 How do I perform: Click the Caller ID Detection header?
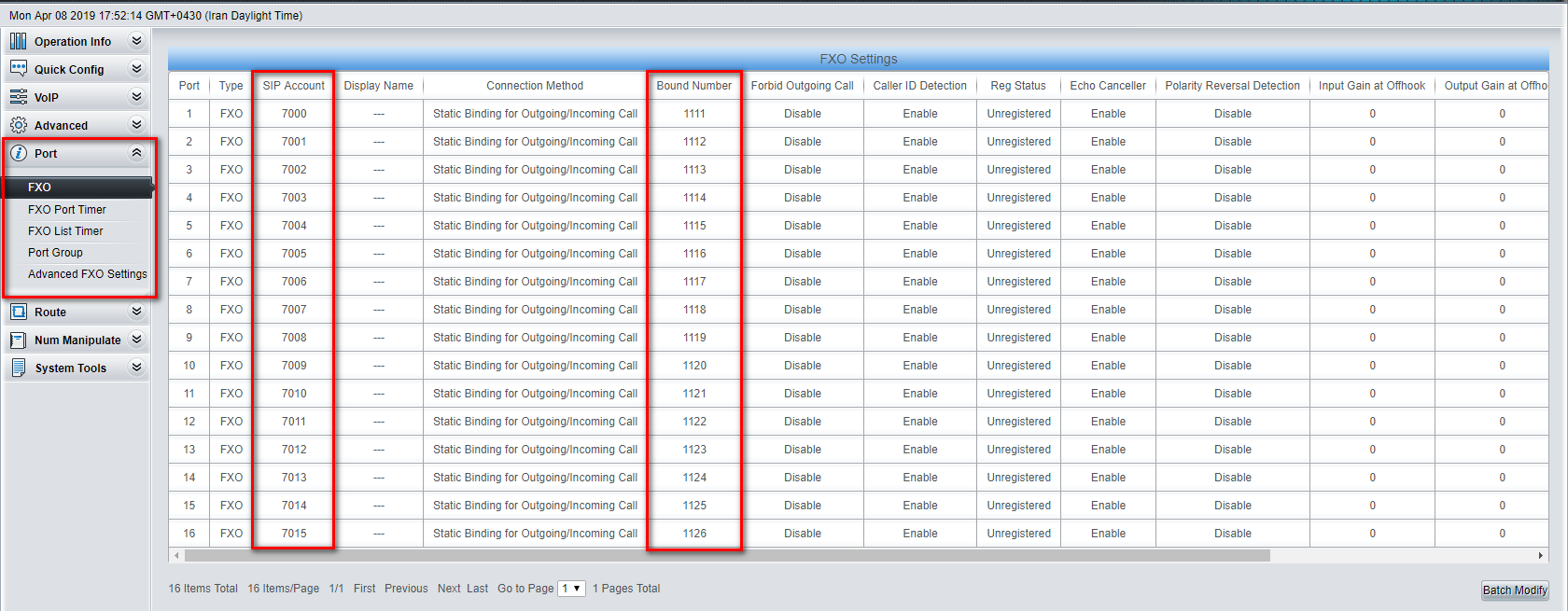point(919,86)
